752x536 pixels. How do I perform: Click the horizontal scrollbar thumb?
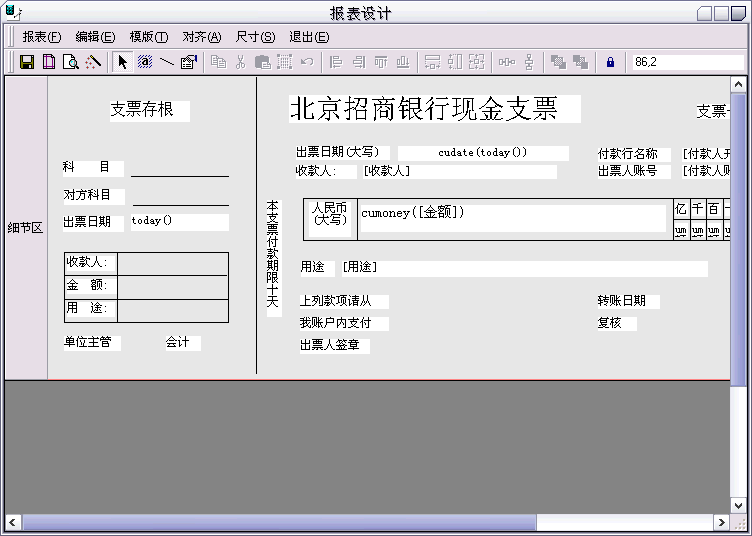pos(279,522)
